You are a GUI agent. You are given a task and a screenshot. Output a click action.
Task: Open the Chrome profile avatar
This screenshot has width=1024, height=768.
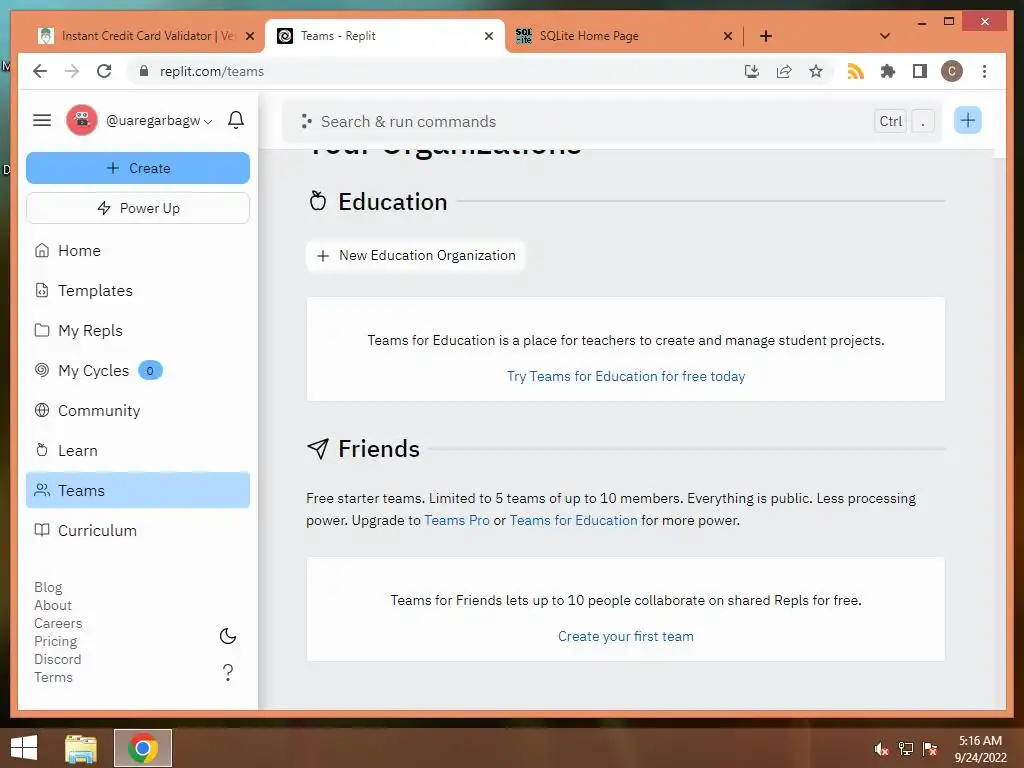coord(952,71)
